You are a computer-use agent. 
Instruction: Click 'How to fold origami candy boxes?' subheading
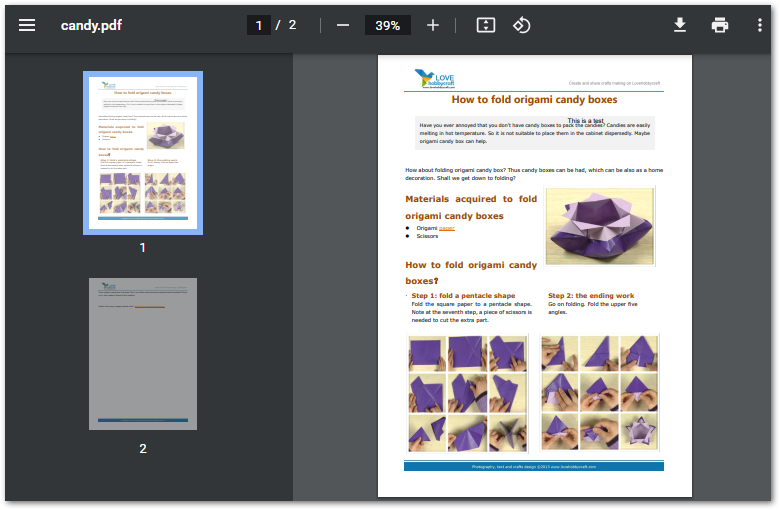pyautogui.click(x=471, y=273)
